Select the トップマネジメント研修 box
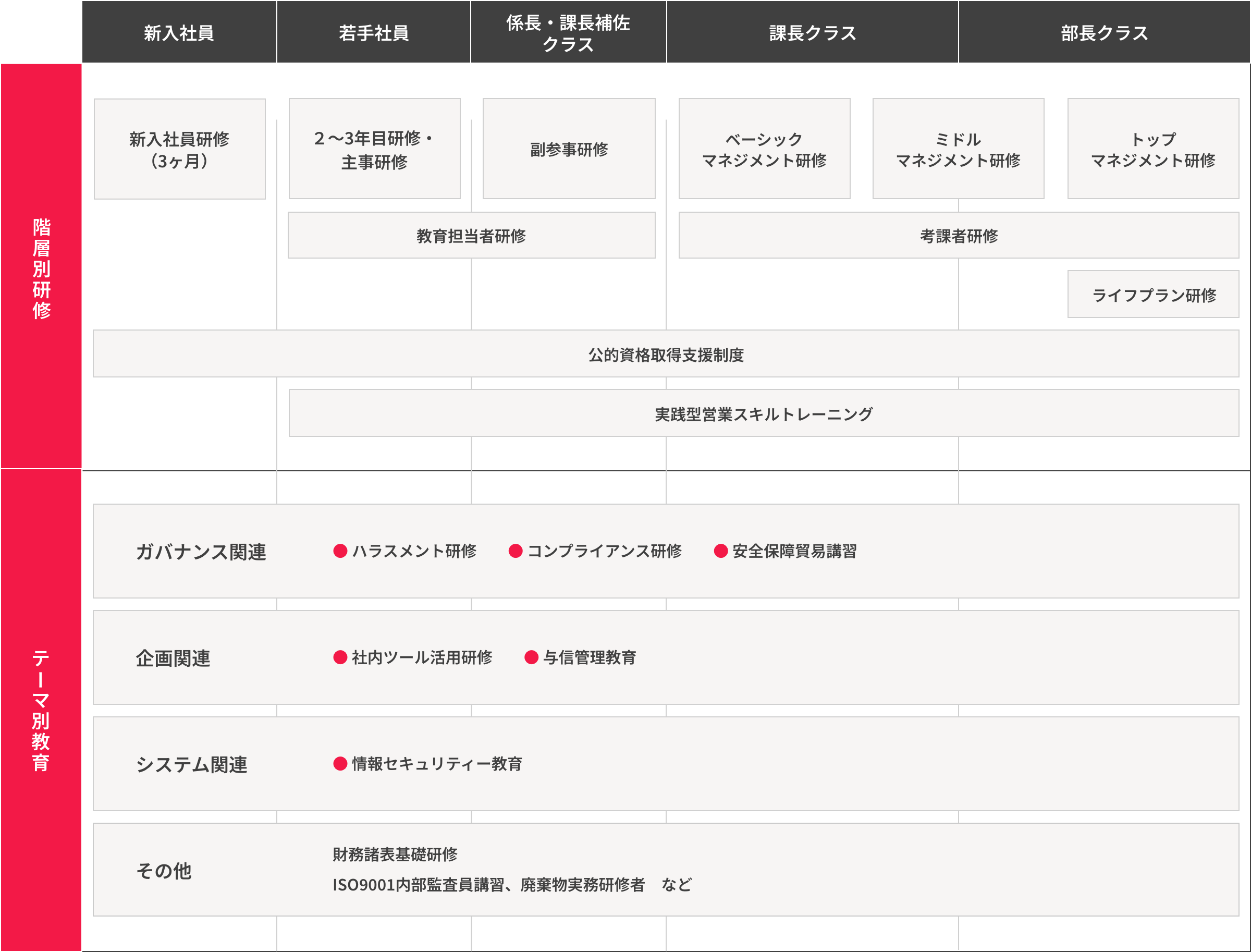Viewport: 1251px width, 952px height. click(1153, 149)
